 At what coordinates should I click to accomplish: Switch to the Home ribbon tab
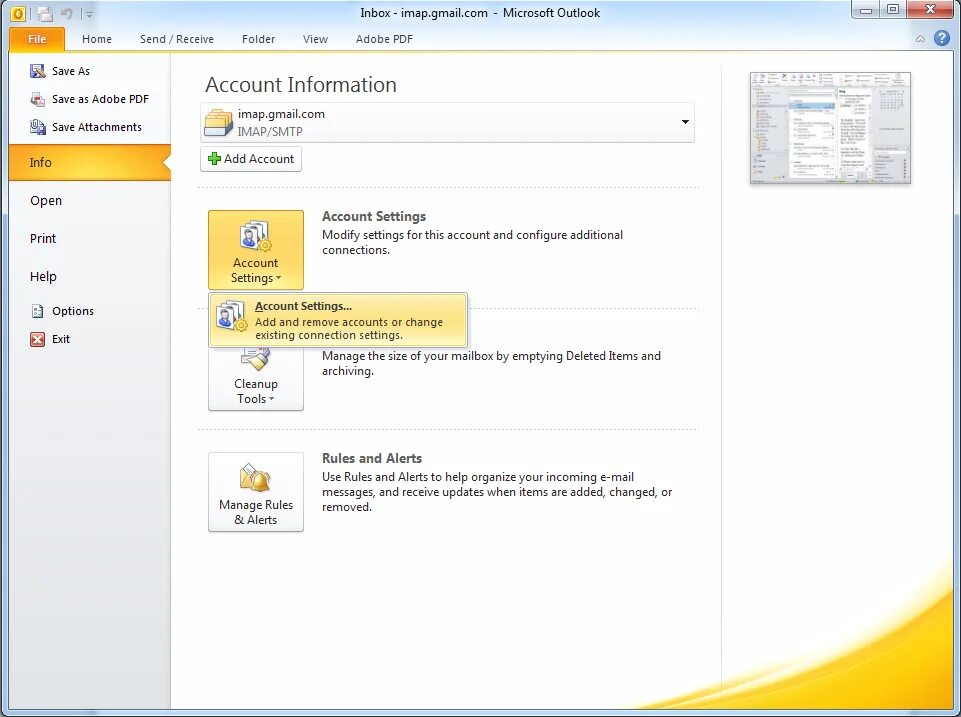(97, 39)
